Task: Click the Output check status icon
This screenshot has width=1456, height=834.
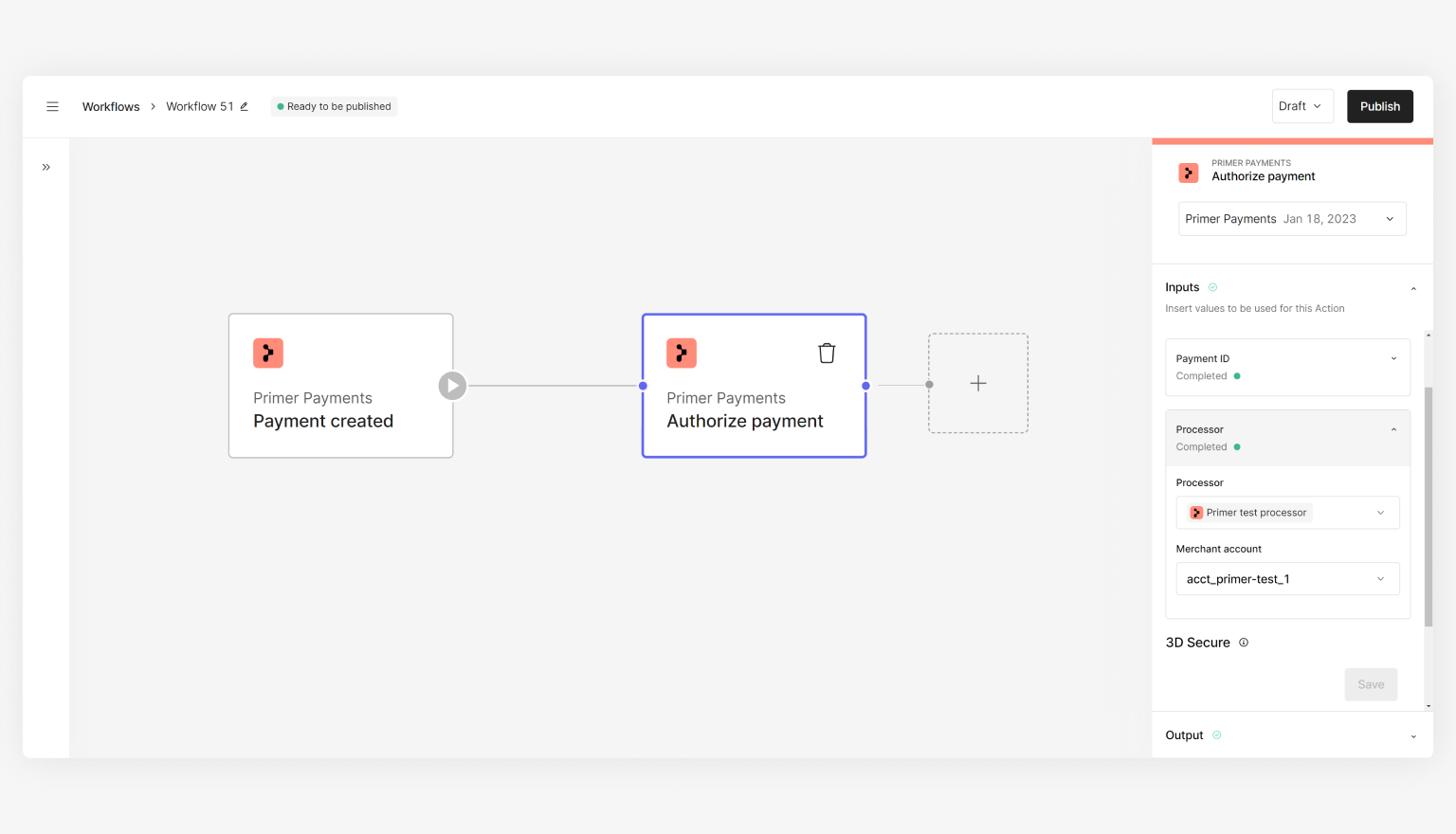Action: pyautogui.click(x=1217, y=734)
